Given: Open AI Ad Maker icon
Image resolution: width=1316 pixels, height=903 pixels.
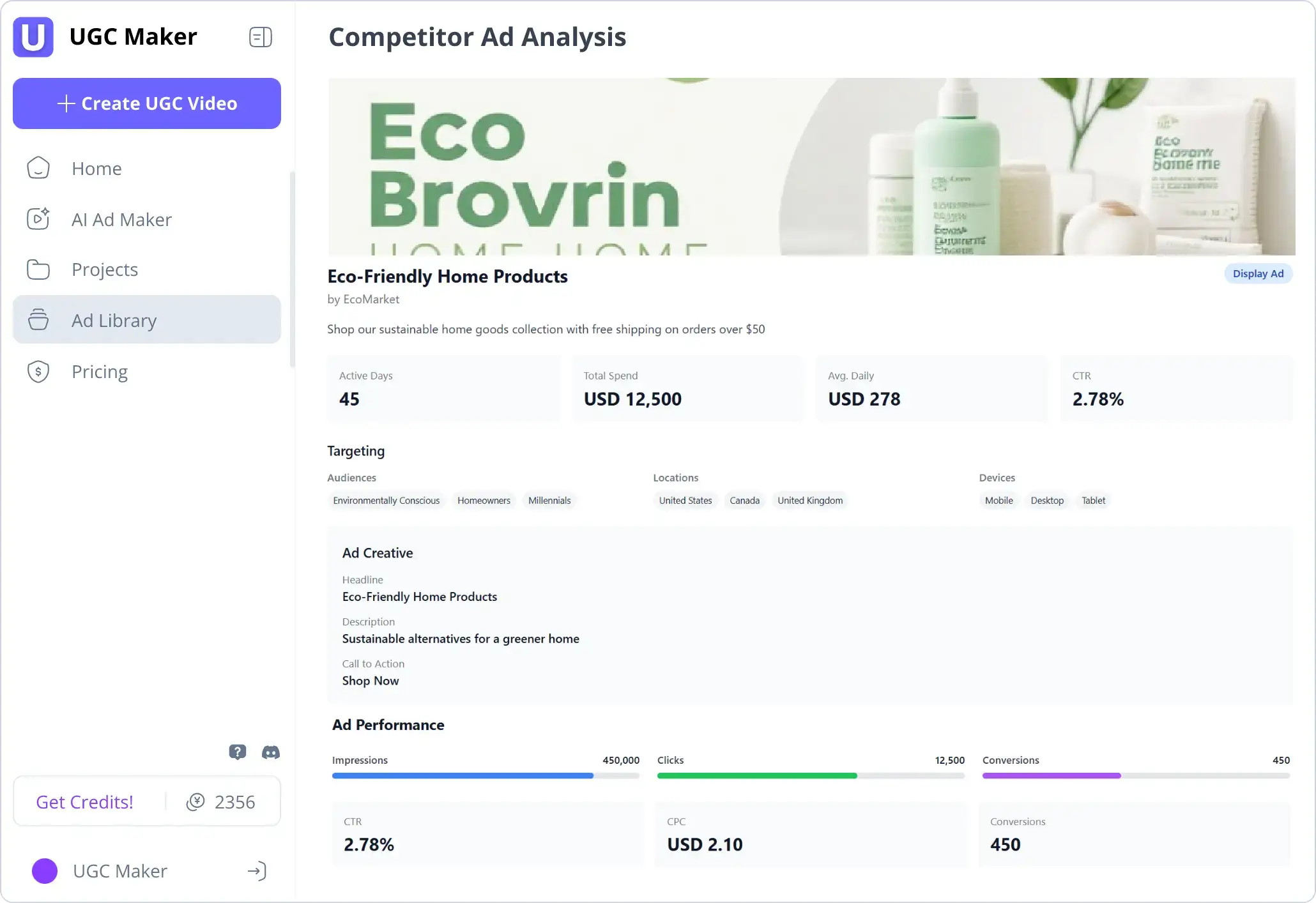Looking at the screenshot, I should tap(38, 219).
